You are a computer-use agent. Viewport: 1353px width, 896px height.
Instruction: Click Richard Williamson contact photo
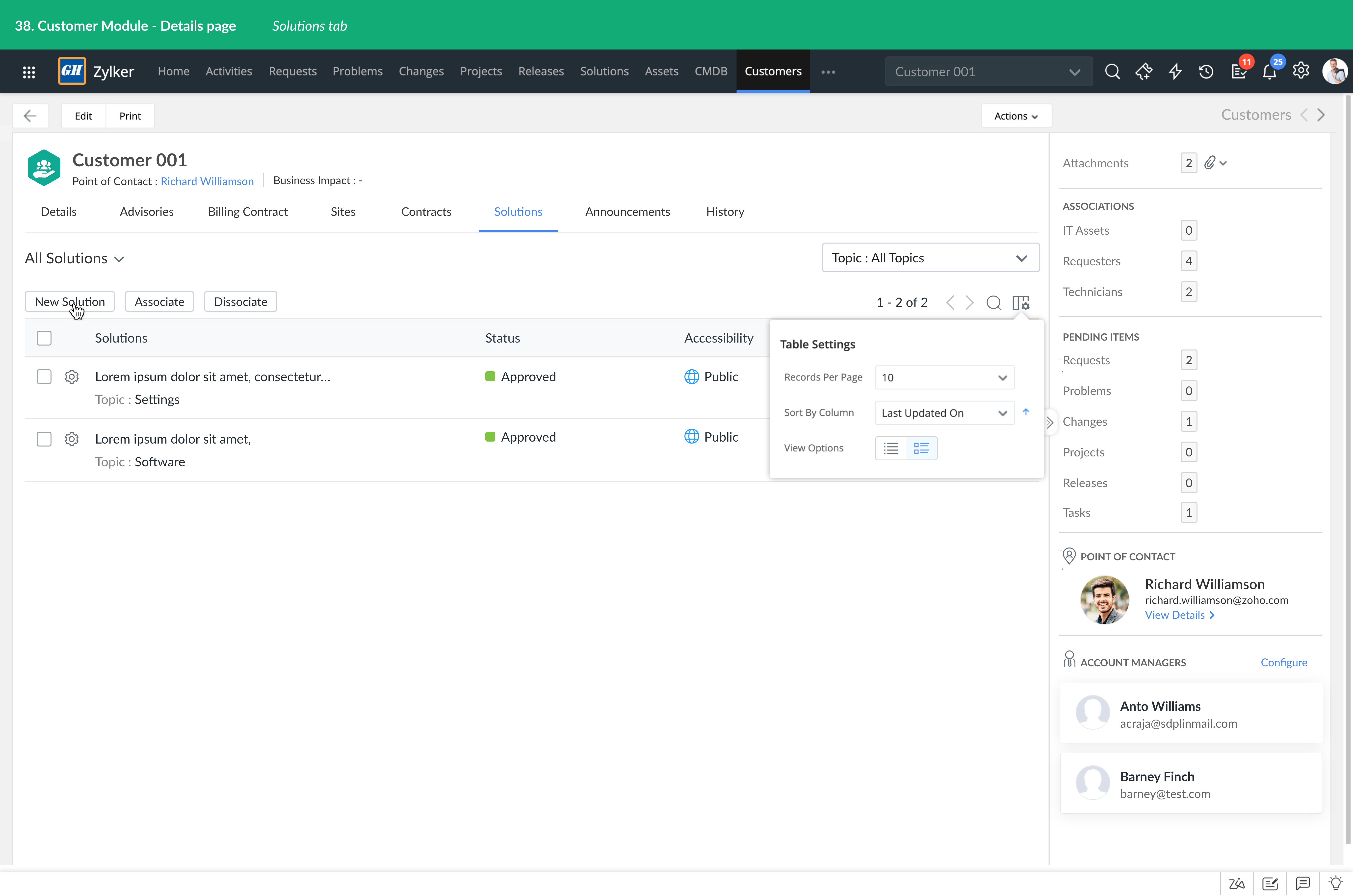click(1104, 600)
